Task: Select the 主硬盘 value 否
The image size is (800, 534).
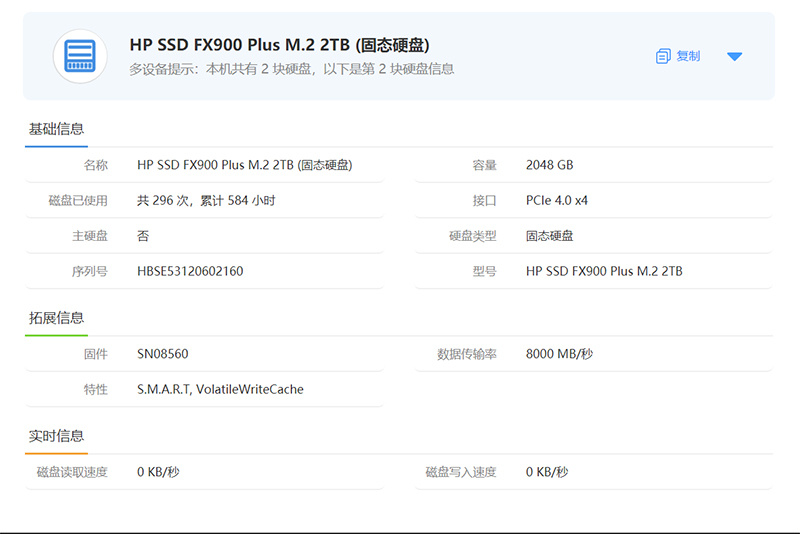Action: [143, 236]
